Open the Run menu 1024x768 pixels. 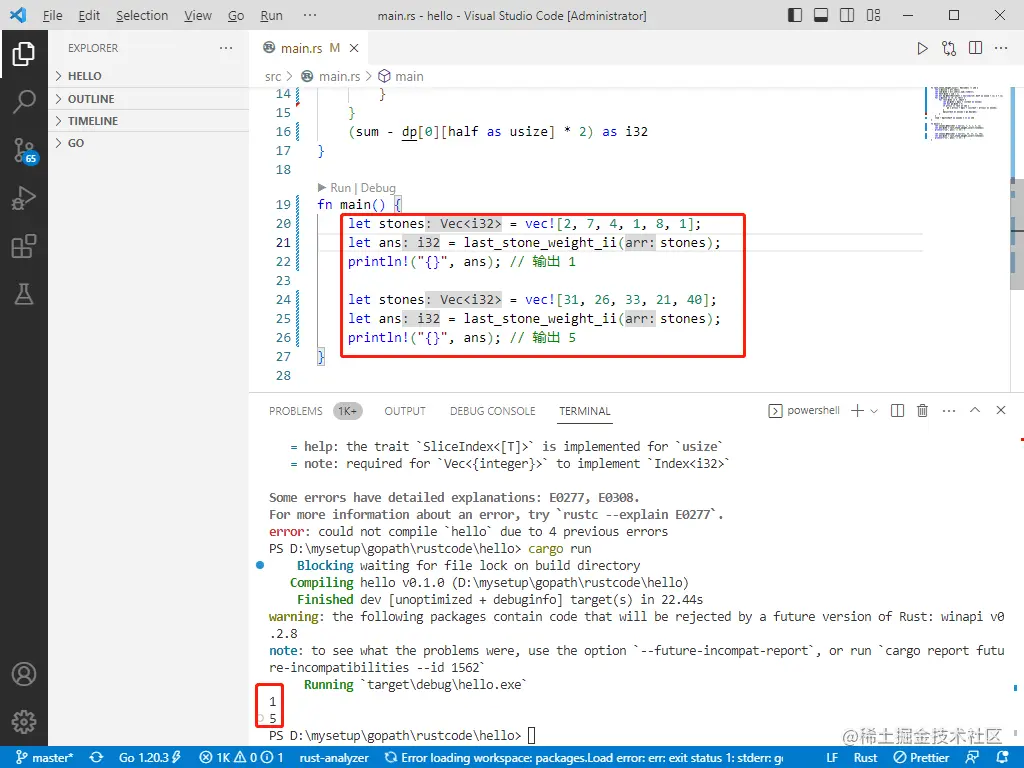tap(271, 16)
